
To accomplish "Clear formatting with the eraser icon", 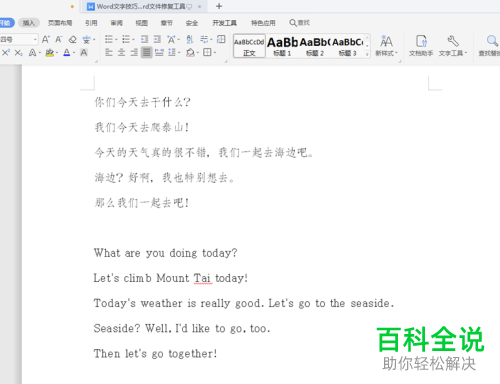I will point(72,40).
